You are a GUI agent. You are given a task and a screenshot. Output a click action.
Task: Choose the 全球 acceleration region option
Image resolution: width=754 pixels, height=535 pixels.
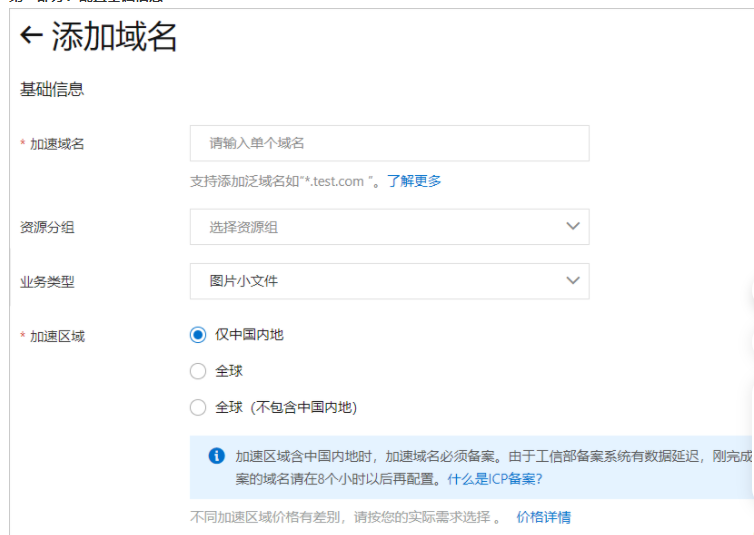pos(198,371)
